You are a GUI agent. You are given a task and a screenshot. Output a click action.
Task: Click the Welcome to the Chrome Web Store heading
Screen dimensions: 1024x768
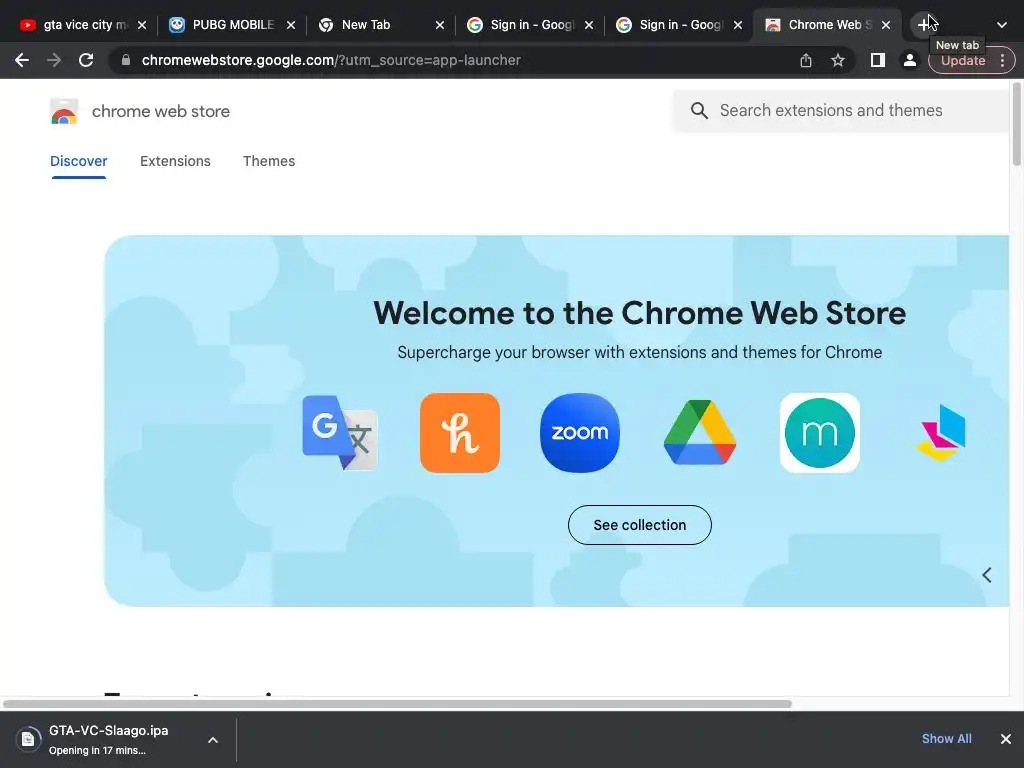(x=639, y=313)
